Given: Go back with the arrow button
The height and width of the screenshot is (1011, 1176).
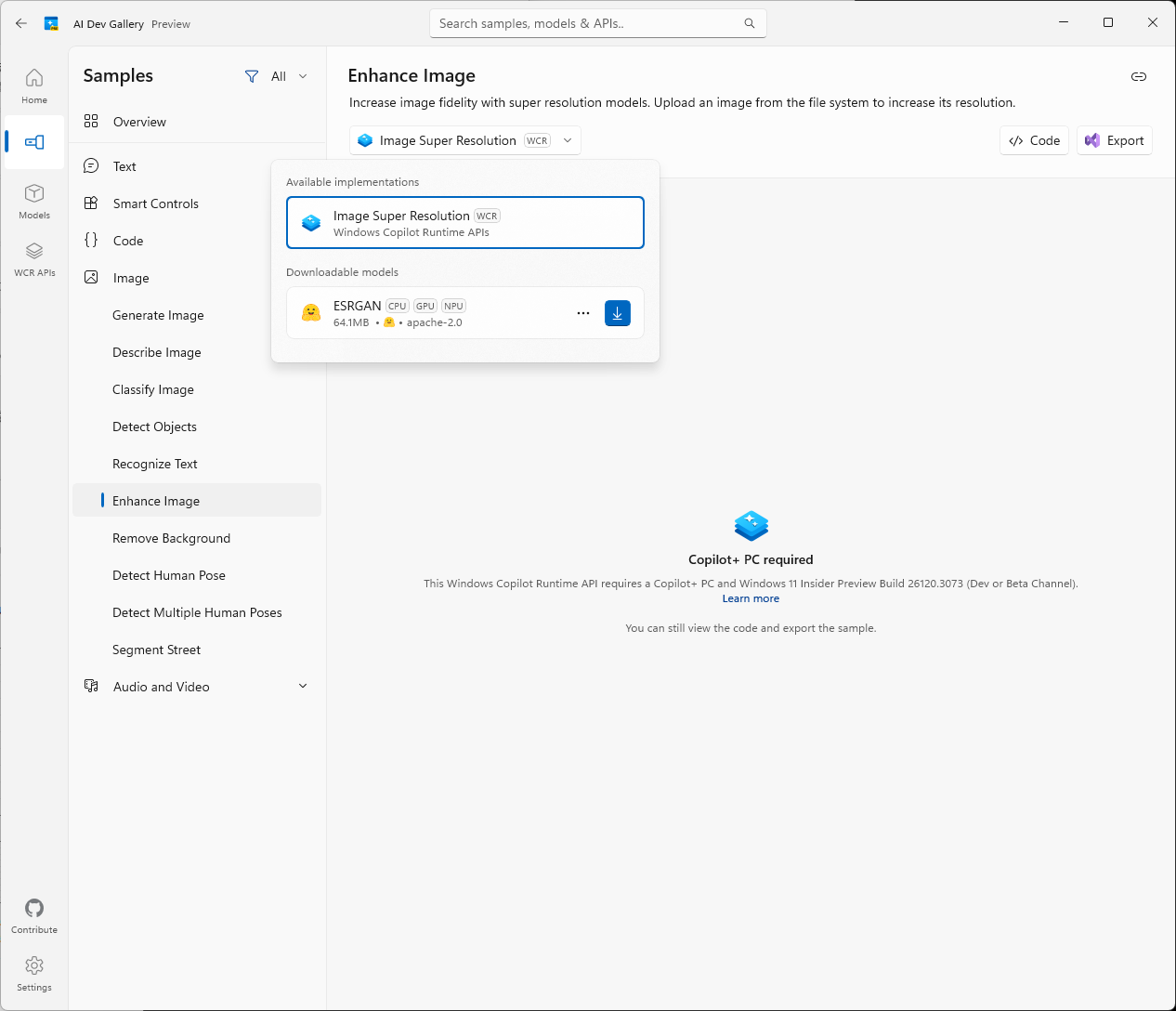Looking at the screenshot, I should [21, 23].
